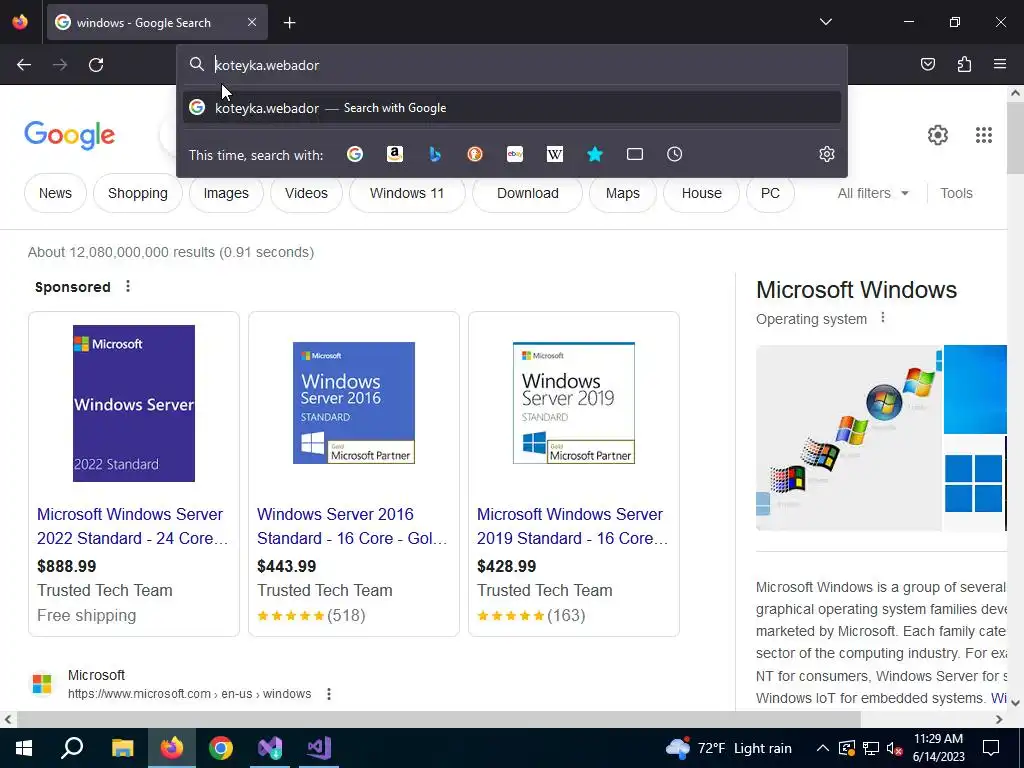Expand the All filters dropdown
The width and height of the screenshot is (1024, 768).
pos(873,193)
